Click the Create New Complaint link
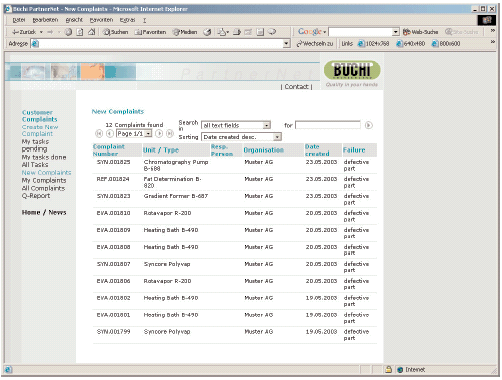Image resolution: width=502 pixels, height=380 pixels. click(40, 130)
